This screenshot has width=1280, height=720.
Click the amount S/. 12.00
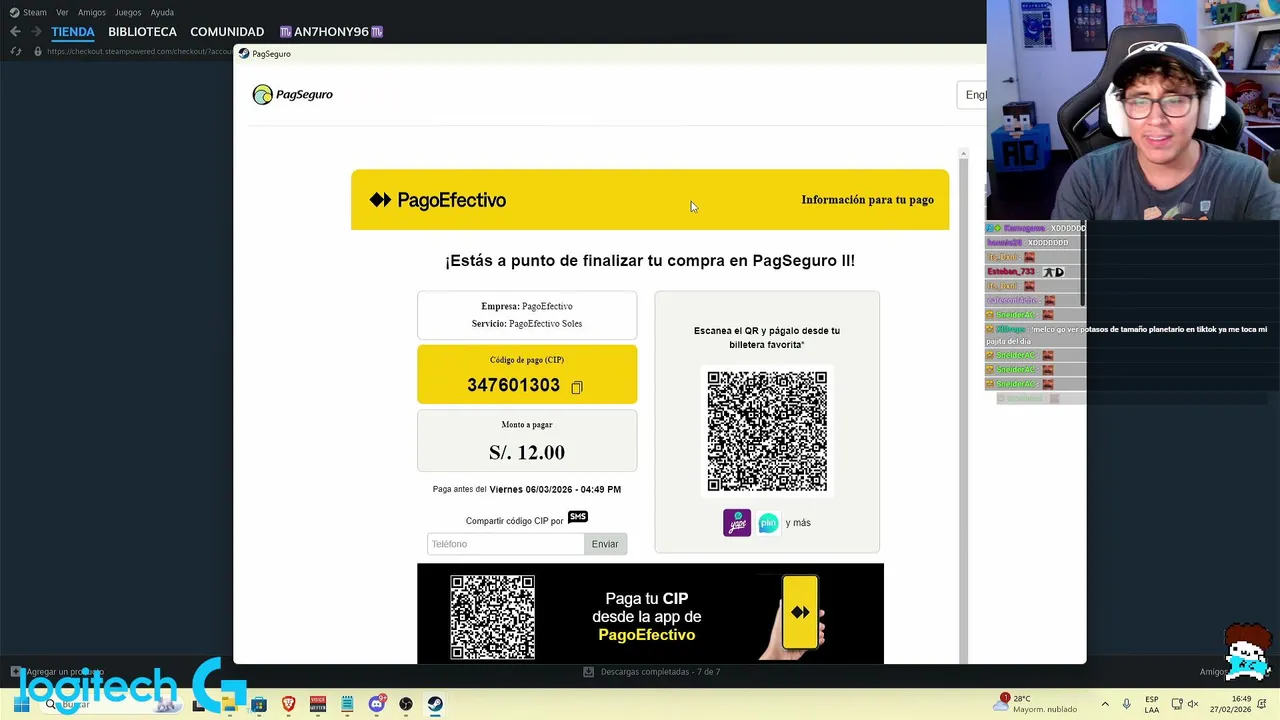pyautogui.click(x=527, y=453)
